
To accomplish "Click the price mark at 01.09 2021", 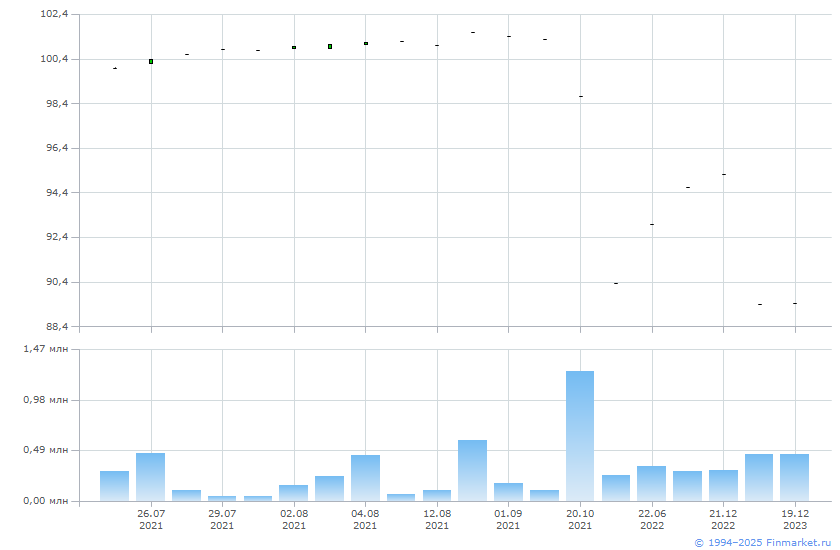I will [x=509, y=36].
